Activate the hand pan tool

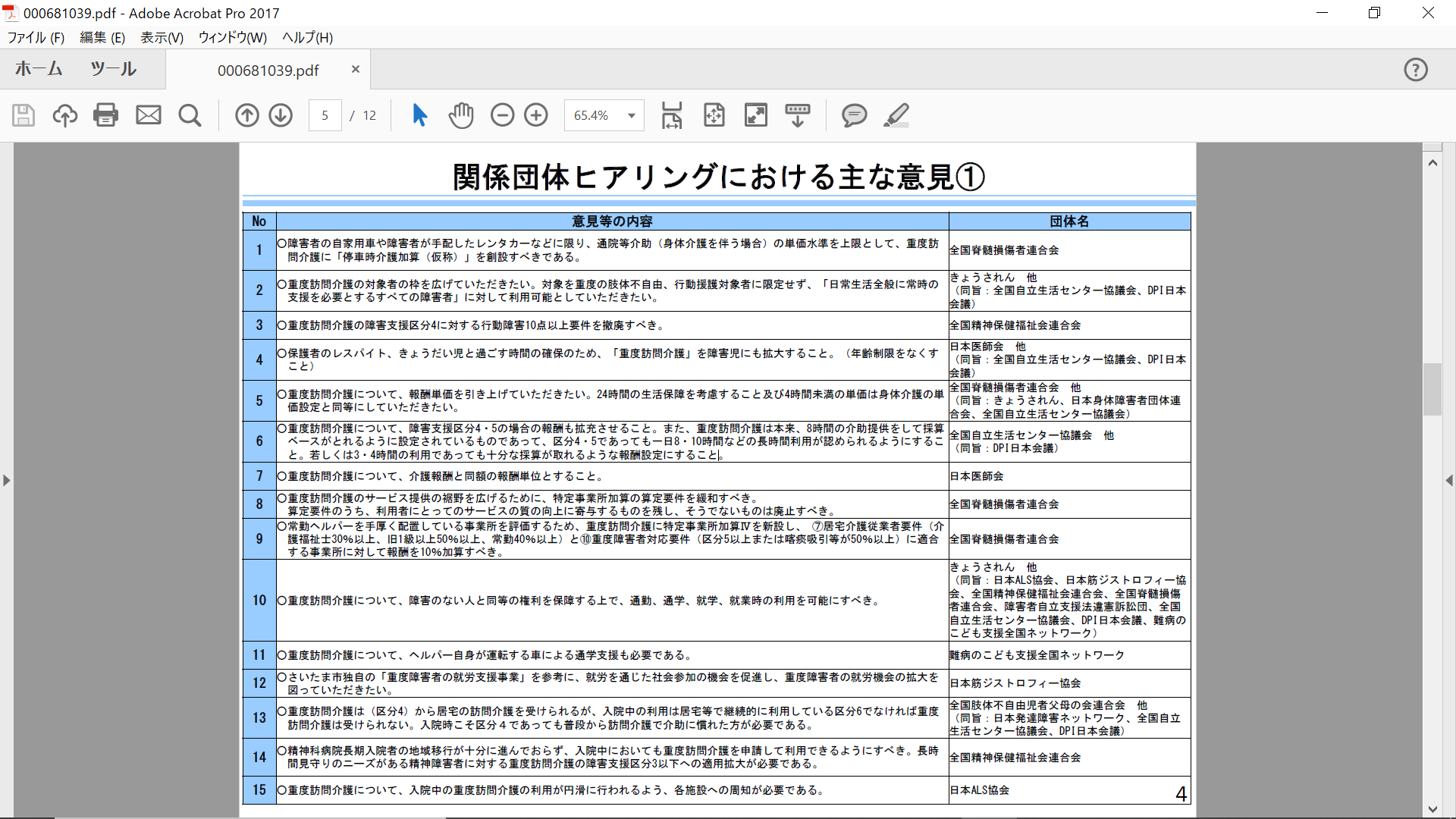[x=460, y=115]
